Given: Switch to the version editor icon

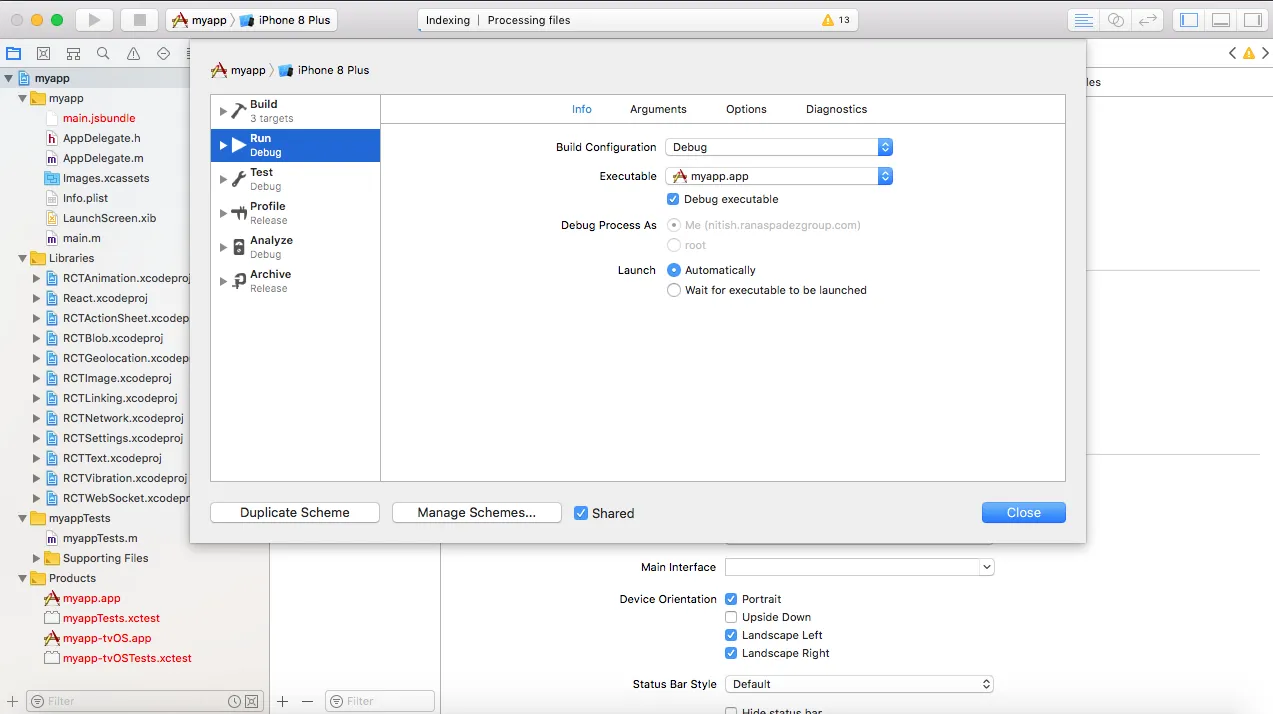Looking at the screenshot, I should (1149, 20).
